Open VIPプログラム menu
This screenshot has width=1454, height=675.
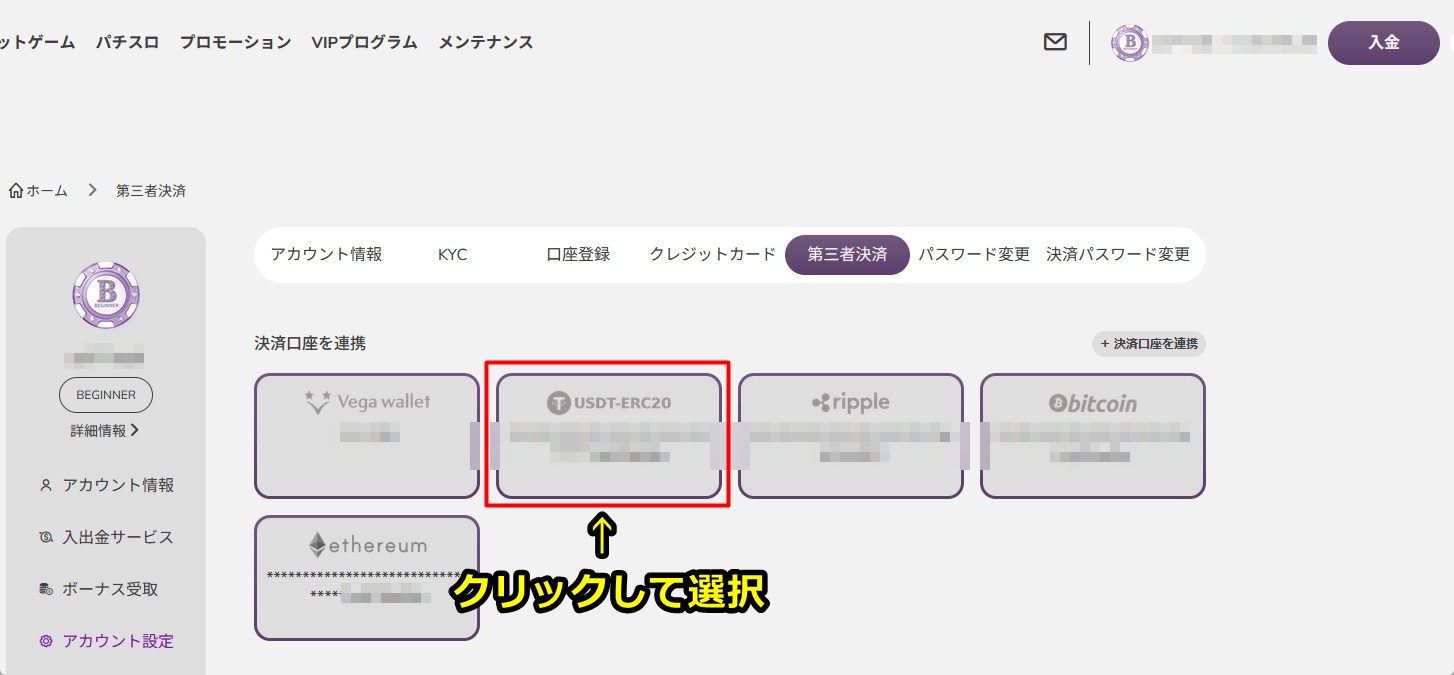364,42
